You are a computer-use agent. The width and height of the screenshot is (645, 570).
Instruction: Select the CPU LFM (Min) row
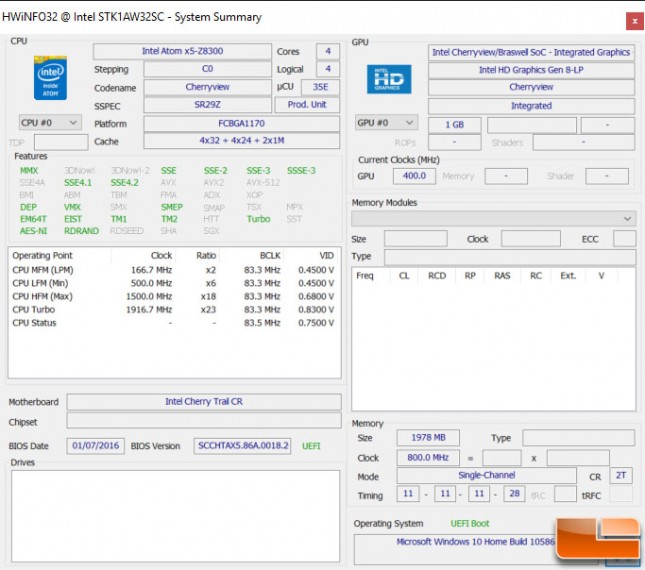(173, 283)
